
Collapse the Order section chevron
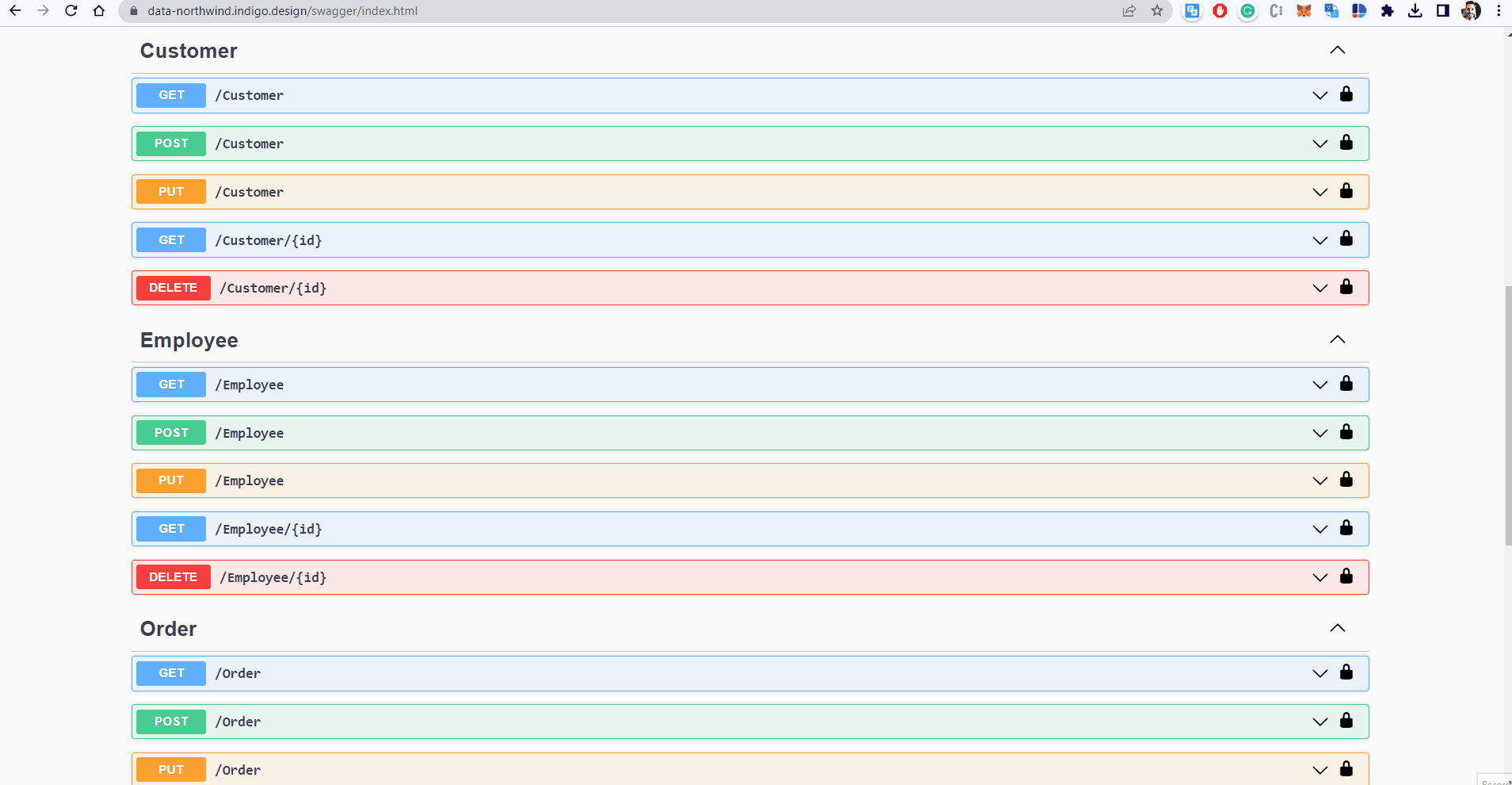1337,628
